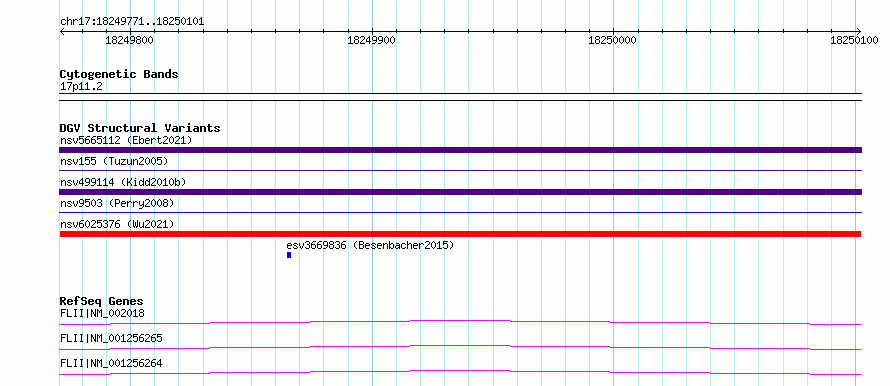Open the FLII|NM_001256264 transcript label
Viewport: 890px width, 386px height.
(111, 363)
